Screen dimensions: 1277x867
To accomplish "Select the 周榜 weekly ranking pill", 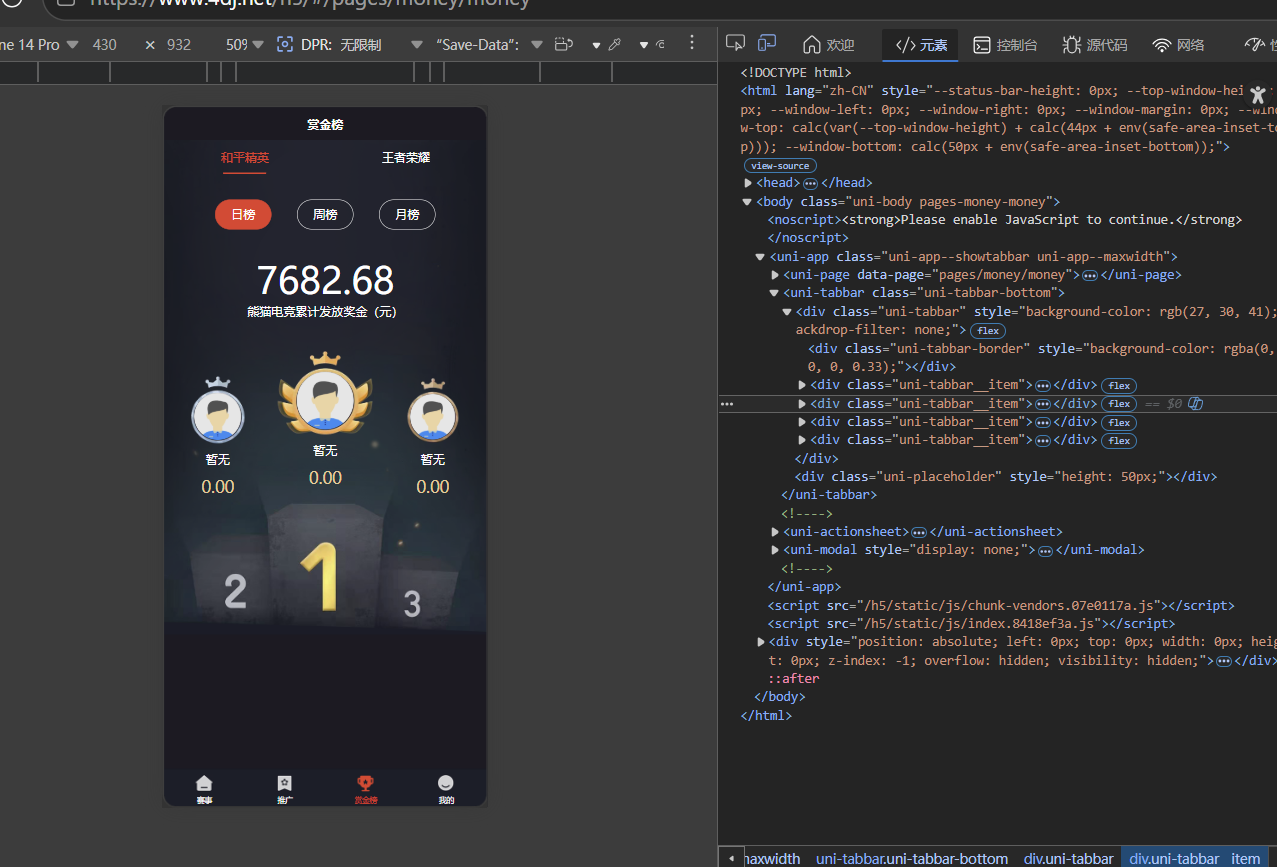I will (325, 215).
